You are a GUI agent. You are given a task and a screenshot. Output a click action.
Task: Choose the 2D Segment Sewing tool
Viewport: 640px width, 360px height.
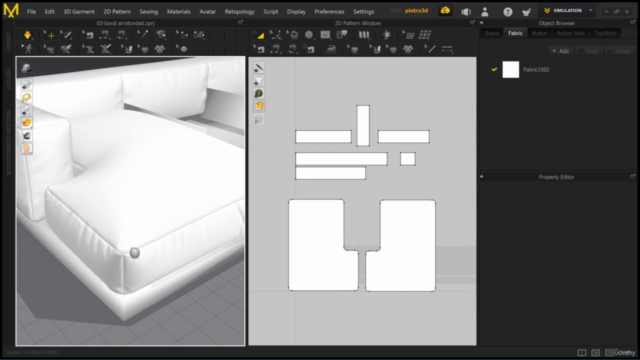[276, 49]
